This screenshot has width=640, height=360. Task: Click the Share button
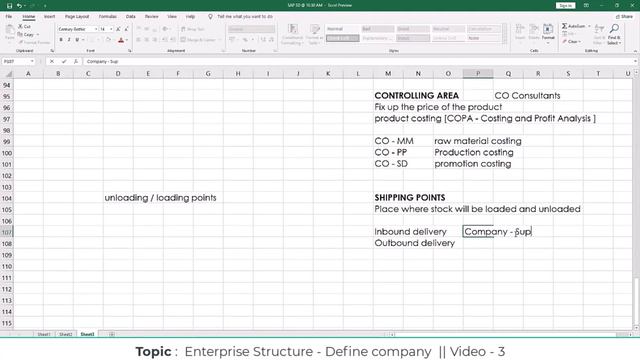(624, 17)
